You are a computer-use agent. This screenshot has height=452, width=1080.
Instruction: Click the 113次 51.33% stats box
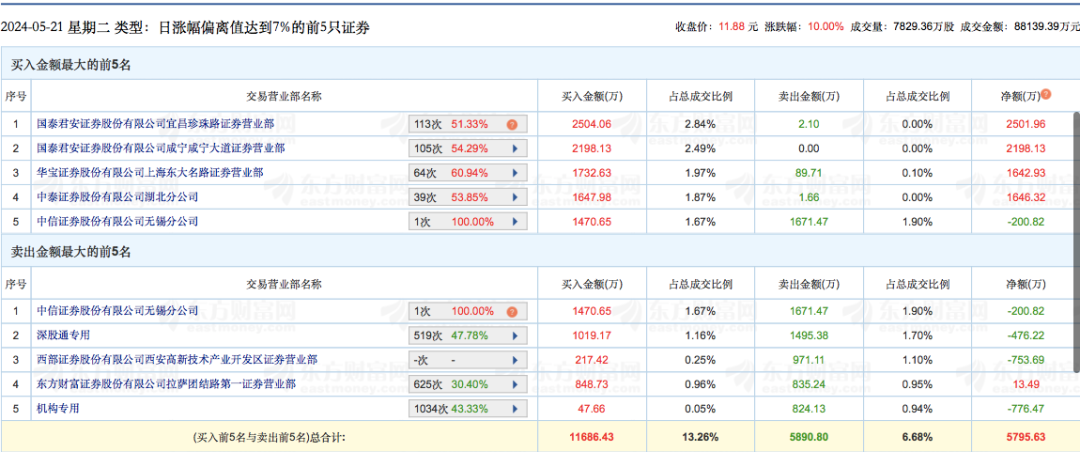[x=468, y=125]
